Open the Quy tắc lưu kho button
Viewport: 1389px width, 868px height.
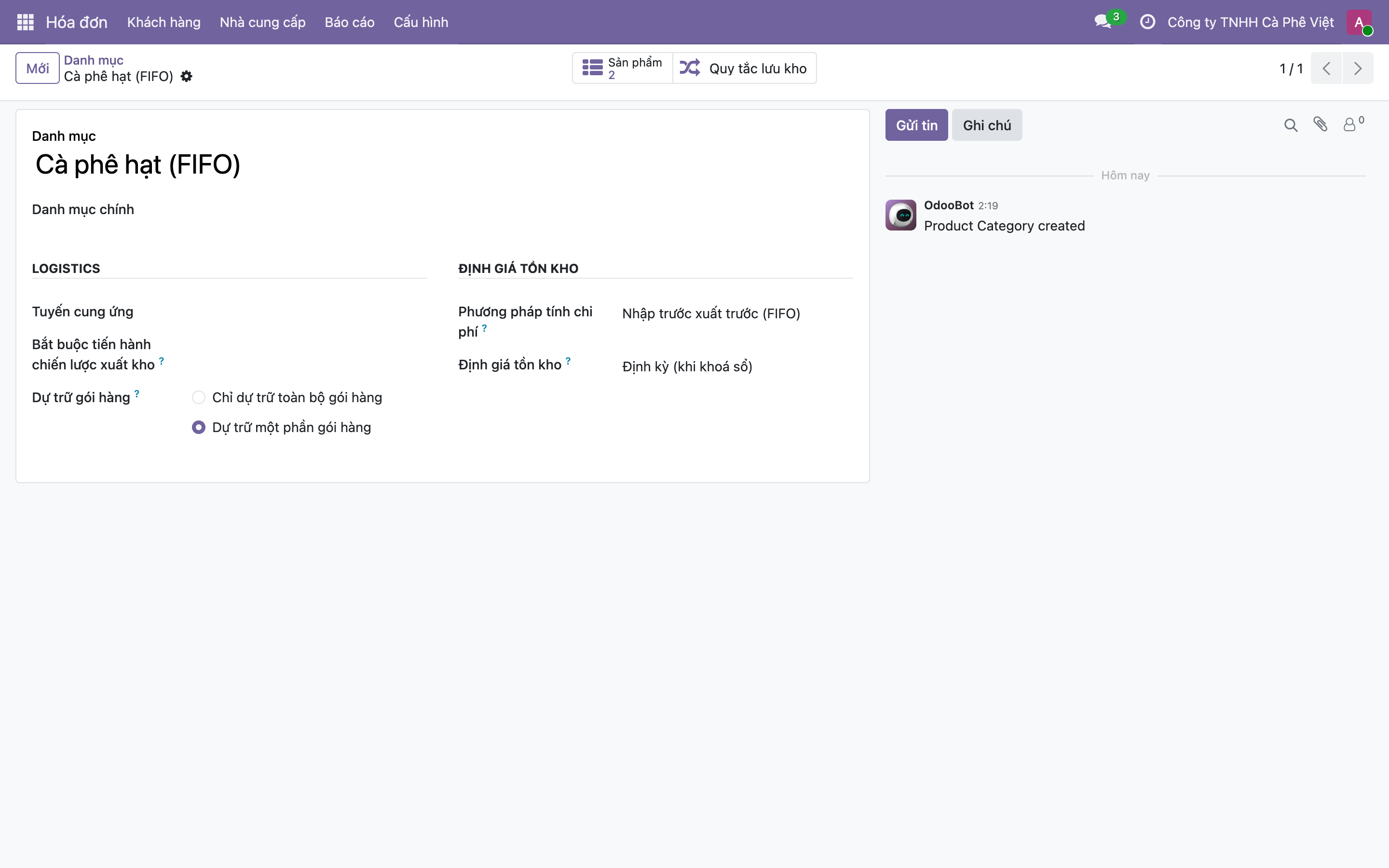[x=745, y=68]
